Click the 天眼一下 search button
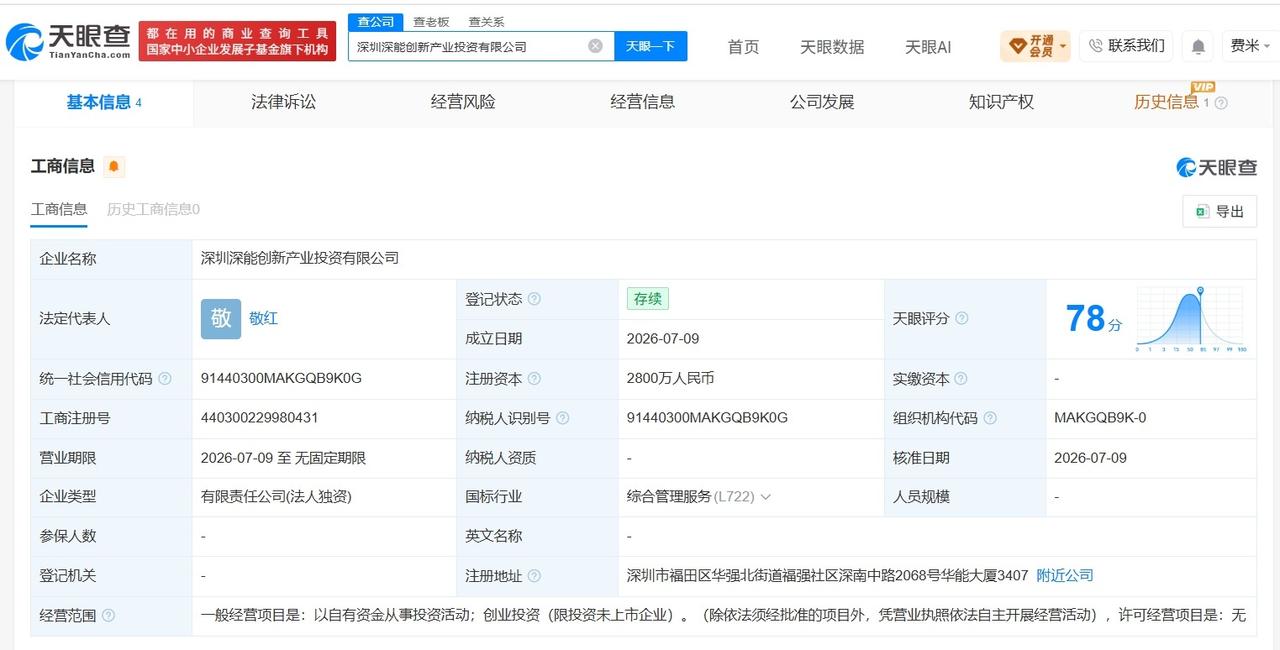Image resolution: width=1280 pixels, height=650 pixels. [651, 46]
